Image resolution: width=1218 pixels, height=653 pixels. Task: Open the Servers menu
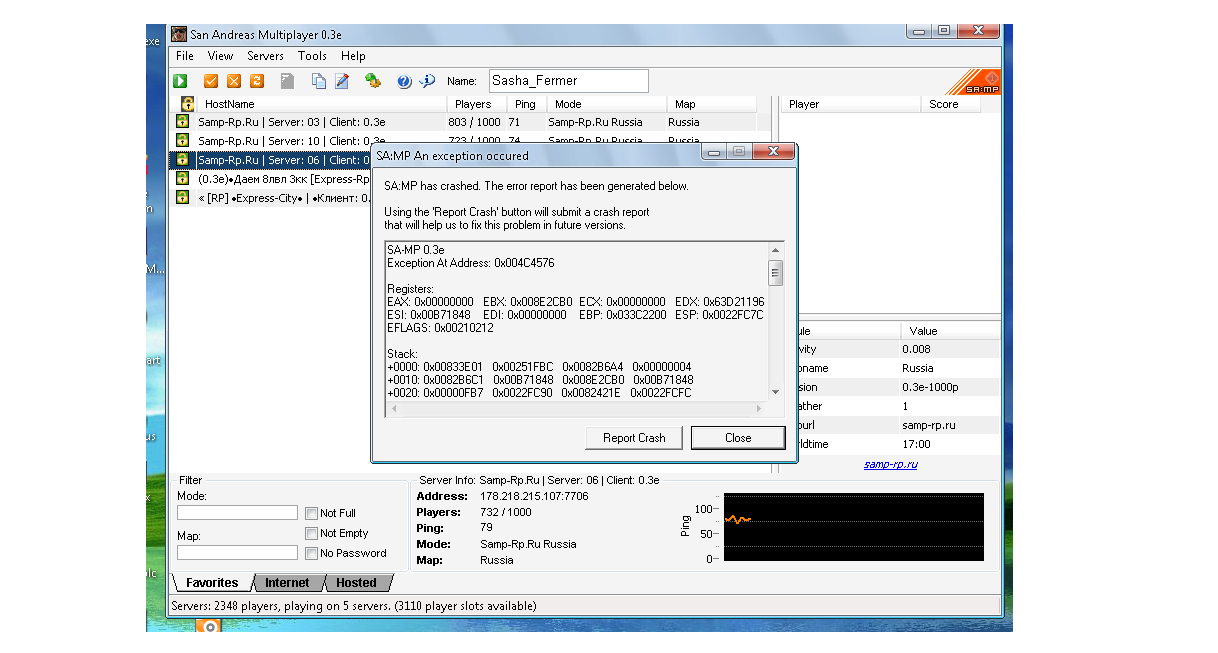tap(265, 56)
